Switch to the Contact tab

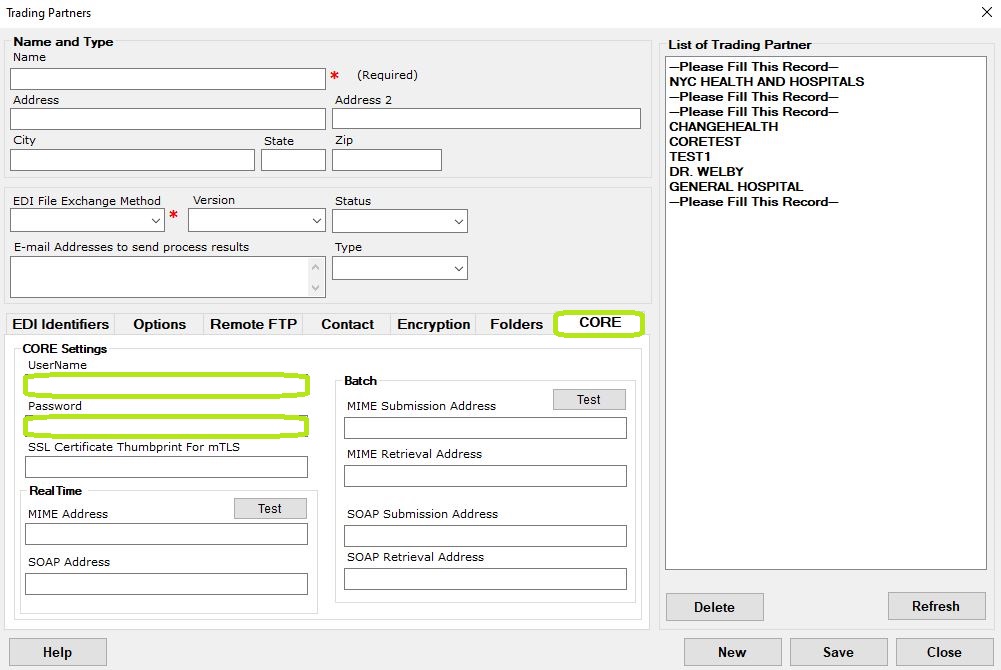click(347, 324)
